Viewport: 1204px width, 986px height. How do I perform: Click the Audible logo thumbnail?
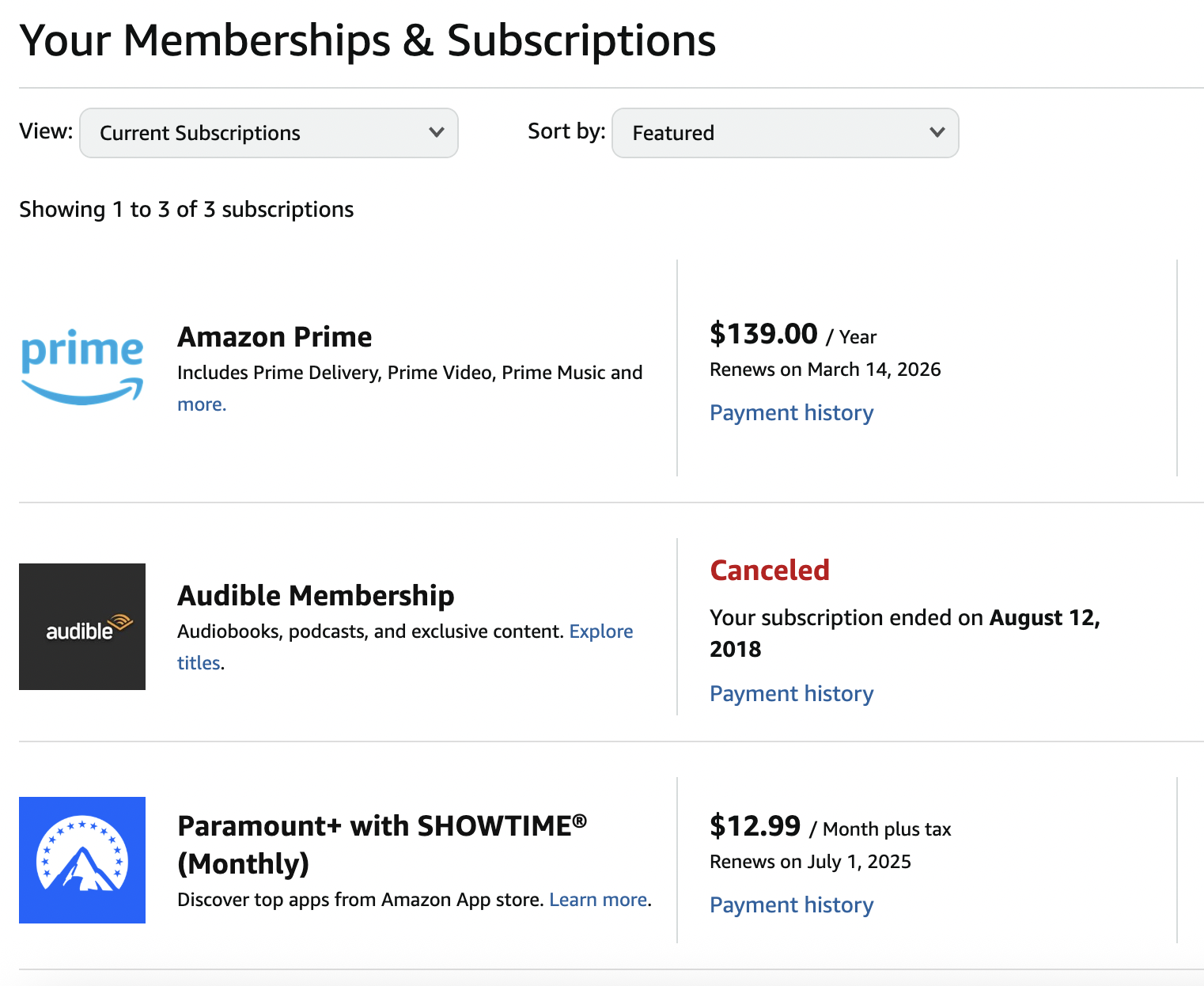click(x=82, y=627)
